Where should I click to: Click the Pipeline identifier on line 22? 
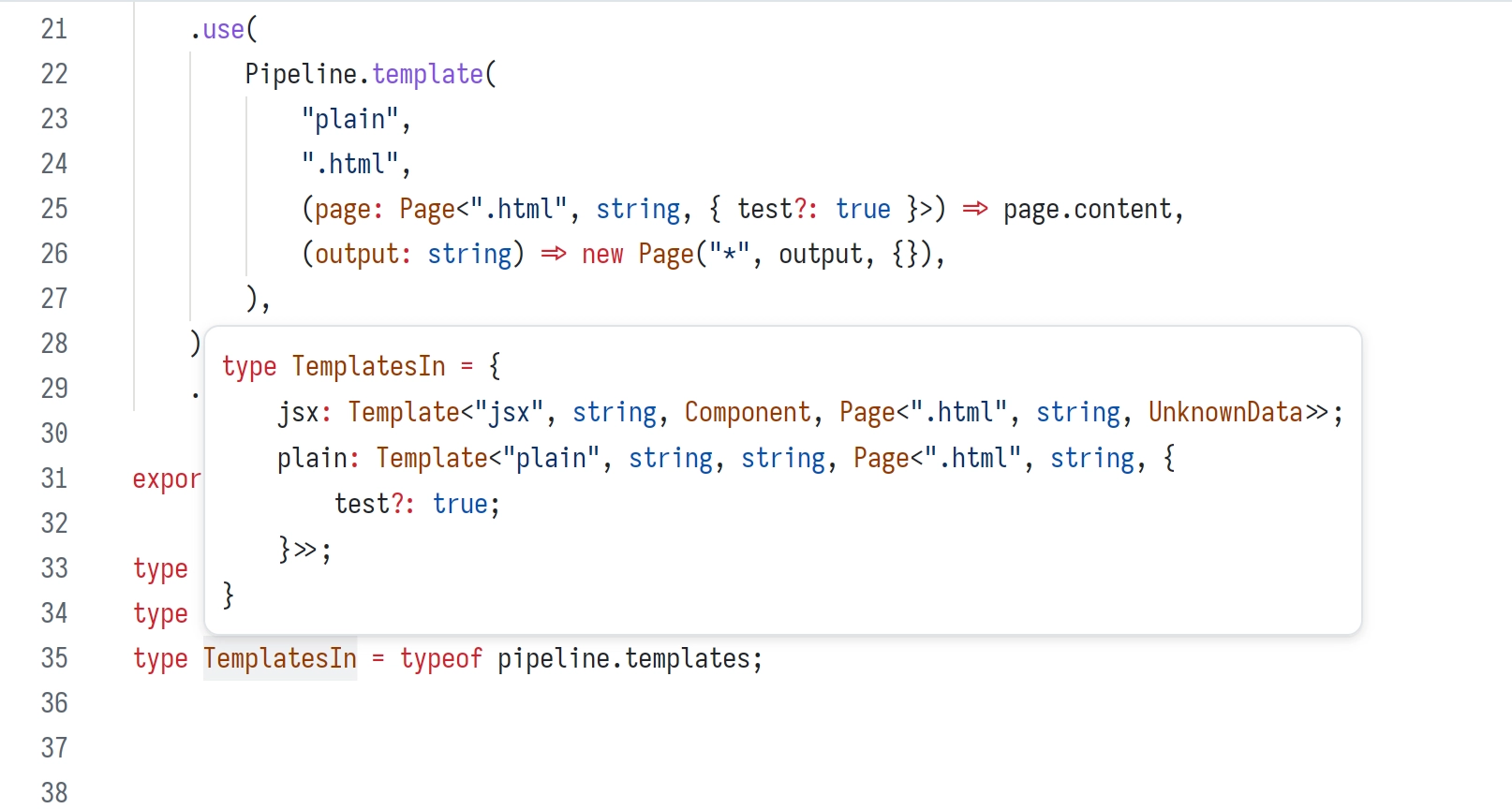click(301, 74)
